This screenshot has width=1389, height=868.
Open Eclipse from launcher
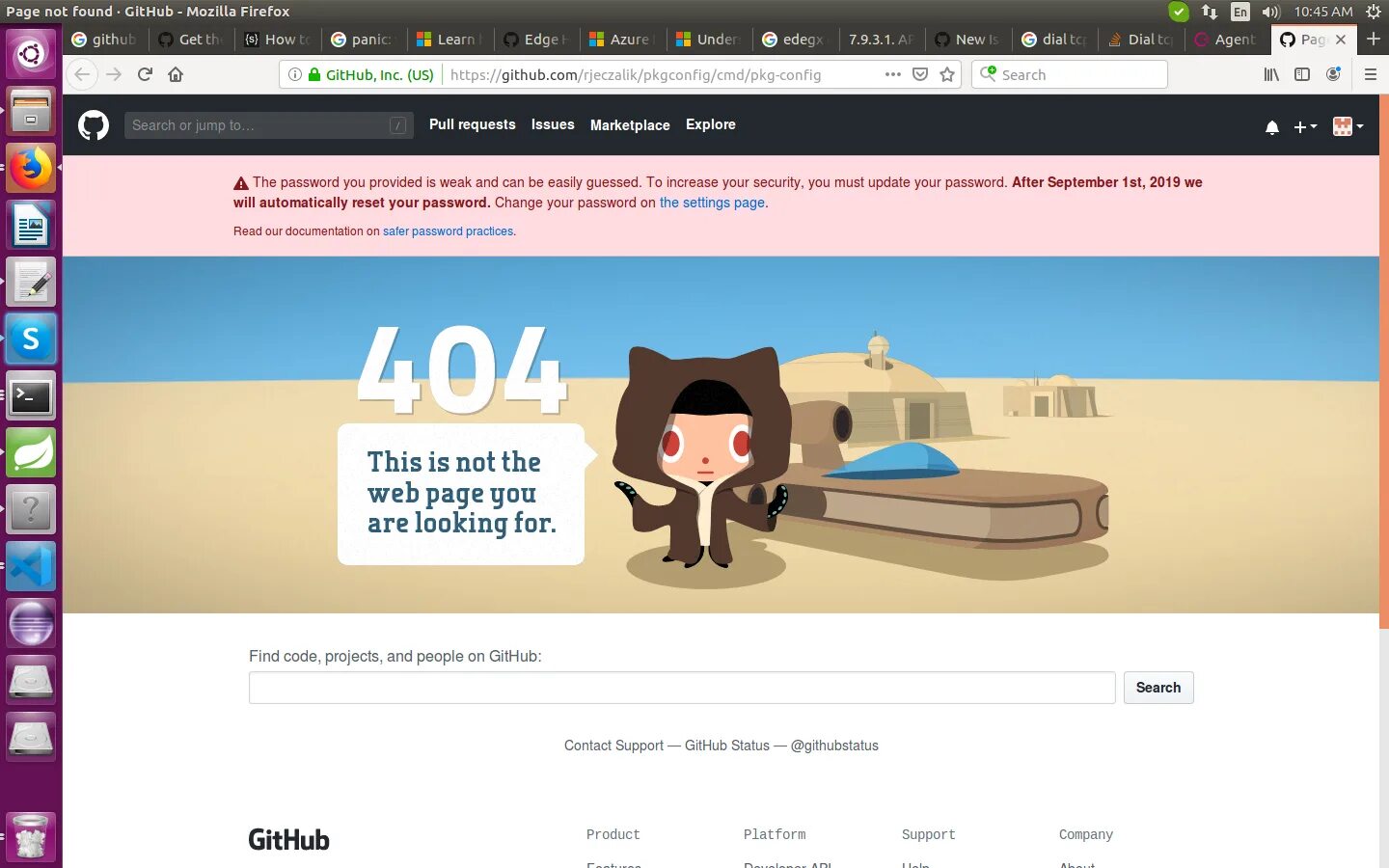(x=31, y=624)
